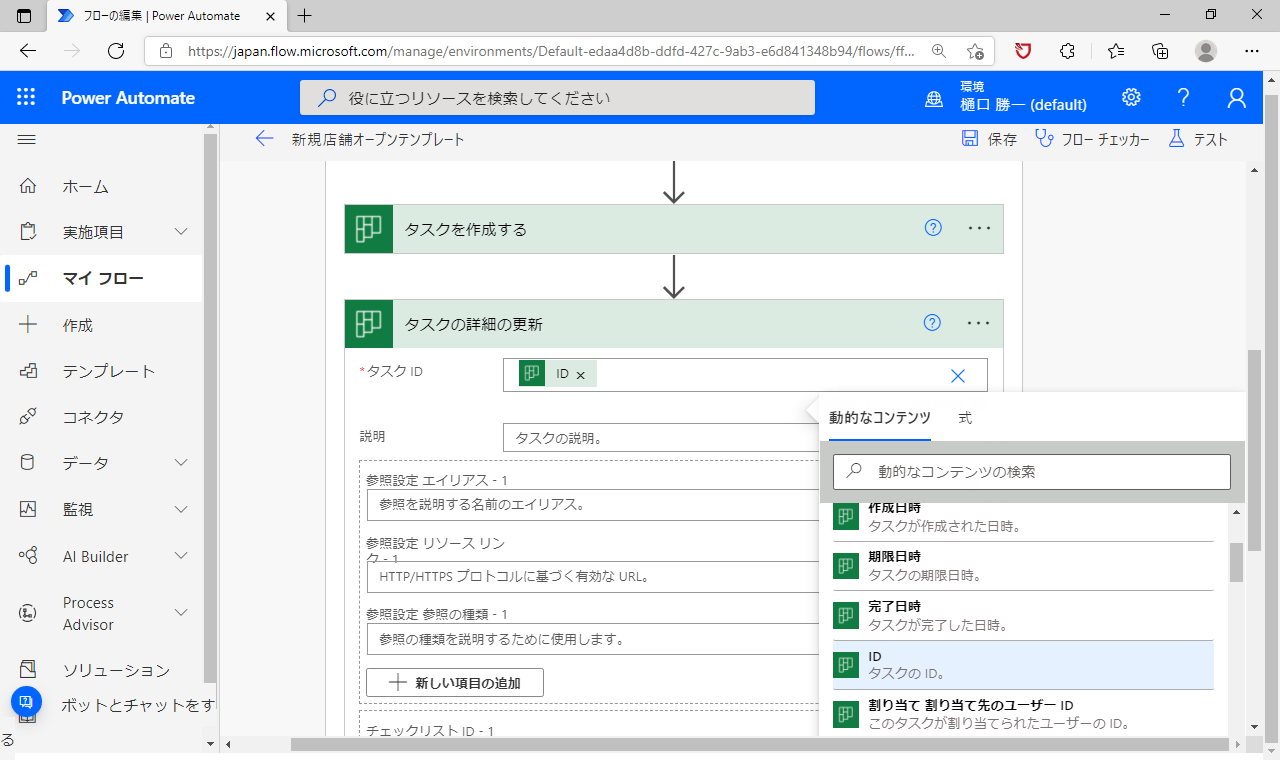Open the browser ellipsis menu
1280x760 pixels.
(1252, 51)
